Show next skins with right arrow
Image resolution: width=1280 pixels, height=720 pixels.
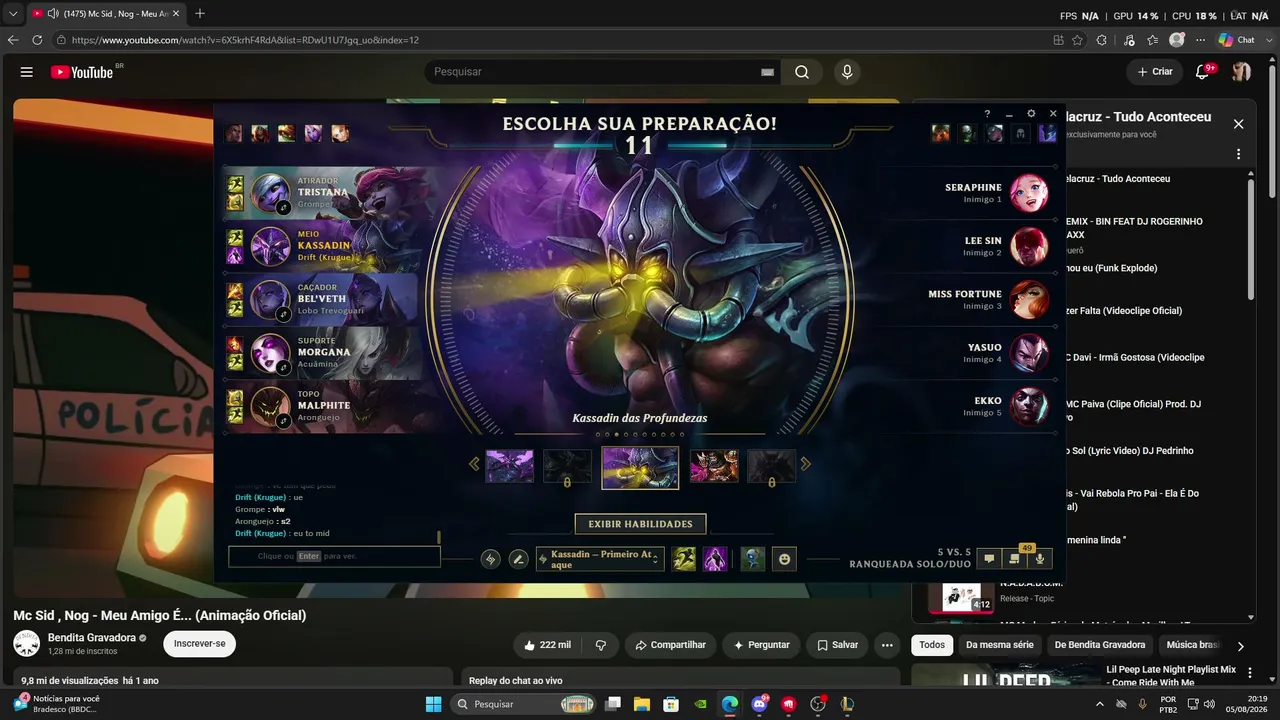pos(806,464)
